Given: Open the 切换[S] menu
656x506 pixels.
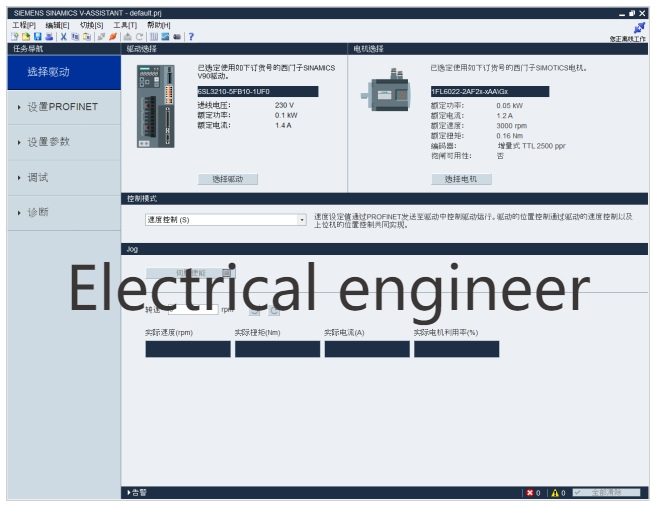Looking at the screenshot, I should point(91,25).
